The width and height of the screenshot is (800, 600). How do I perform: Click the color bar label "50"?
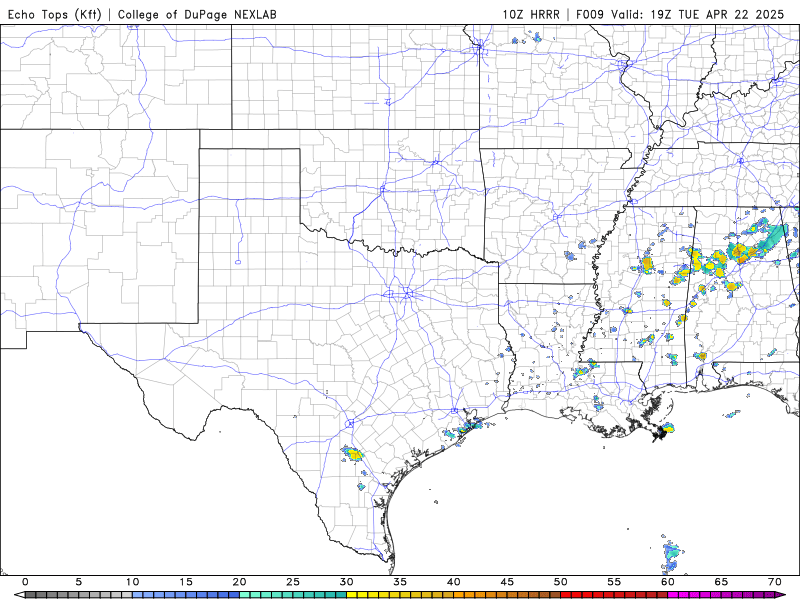(x=561, y=582)
